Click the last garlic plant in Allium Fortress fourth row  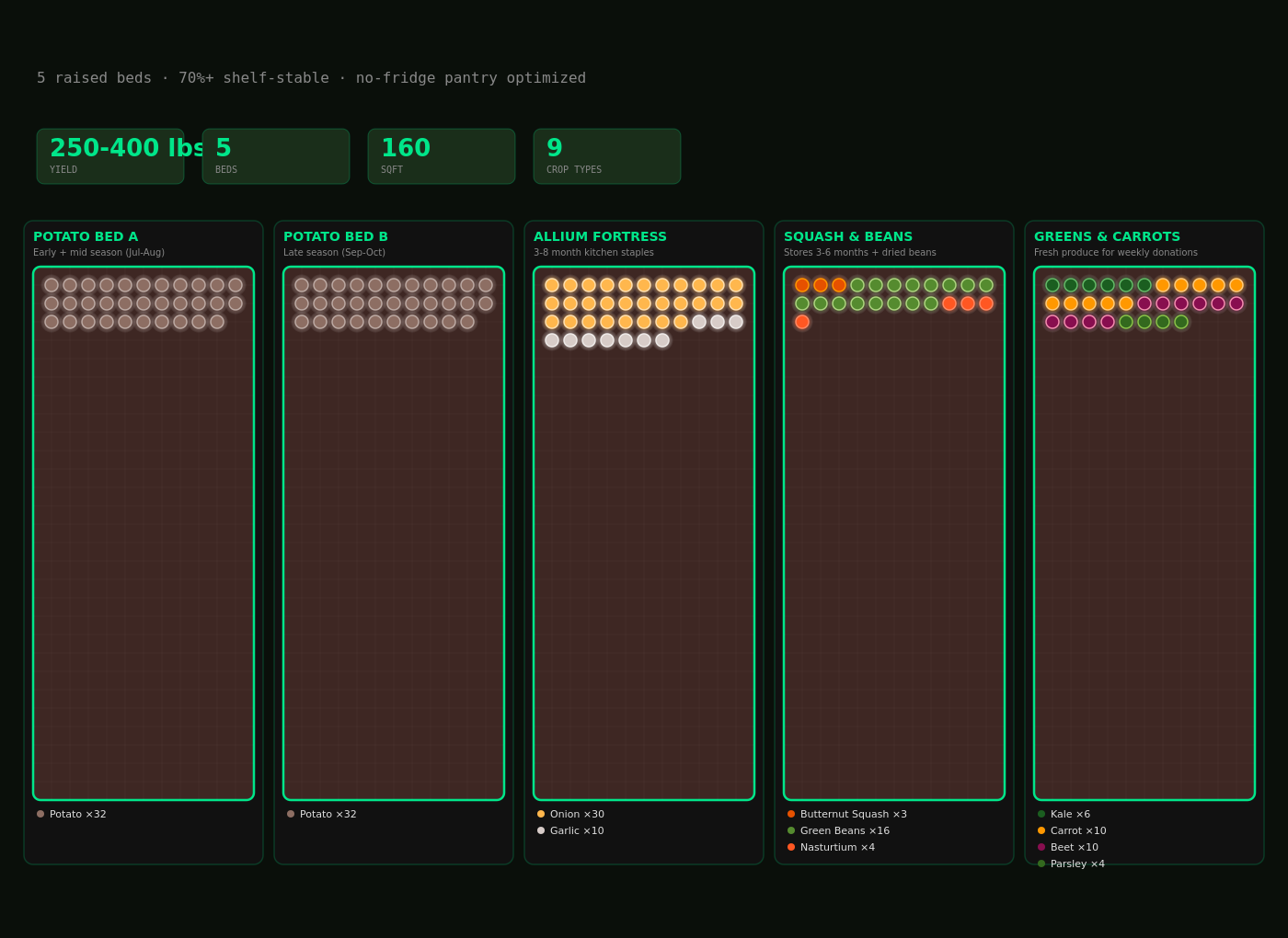click(662, 340)
